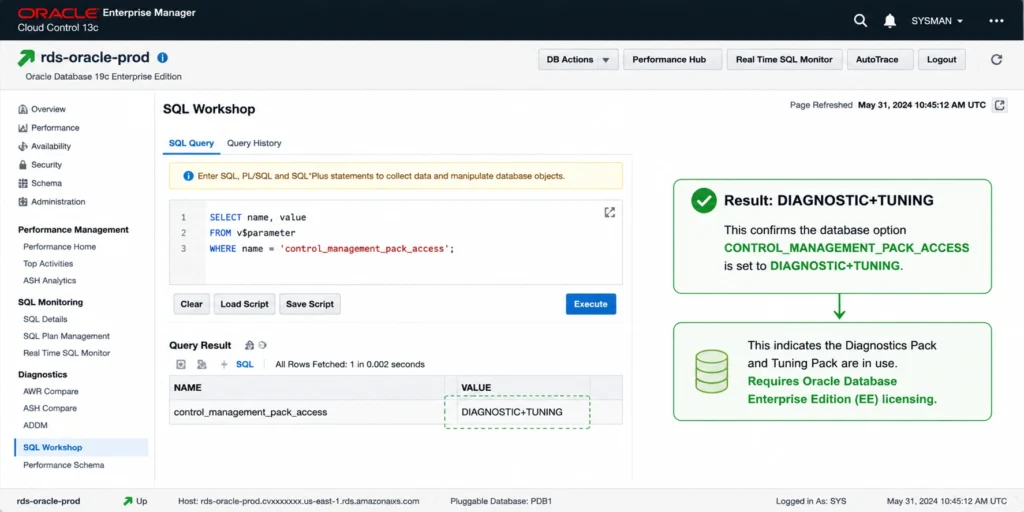
Task: Click the Schema grid icon in sidebar
Action: coord(23,184)
